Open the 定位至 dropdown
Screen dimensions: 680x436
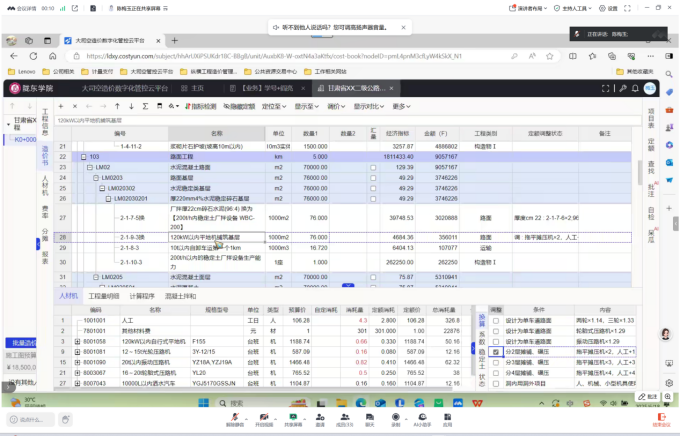pos(271,106)
